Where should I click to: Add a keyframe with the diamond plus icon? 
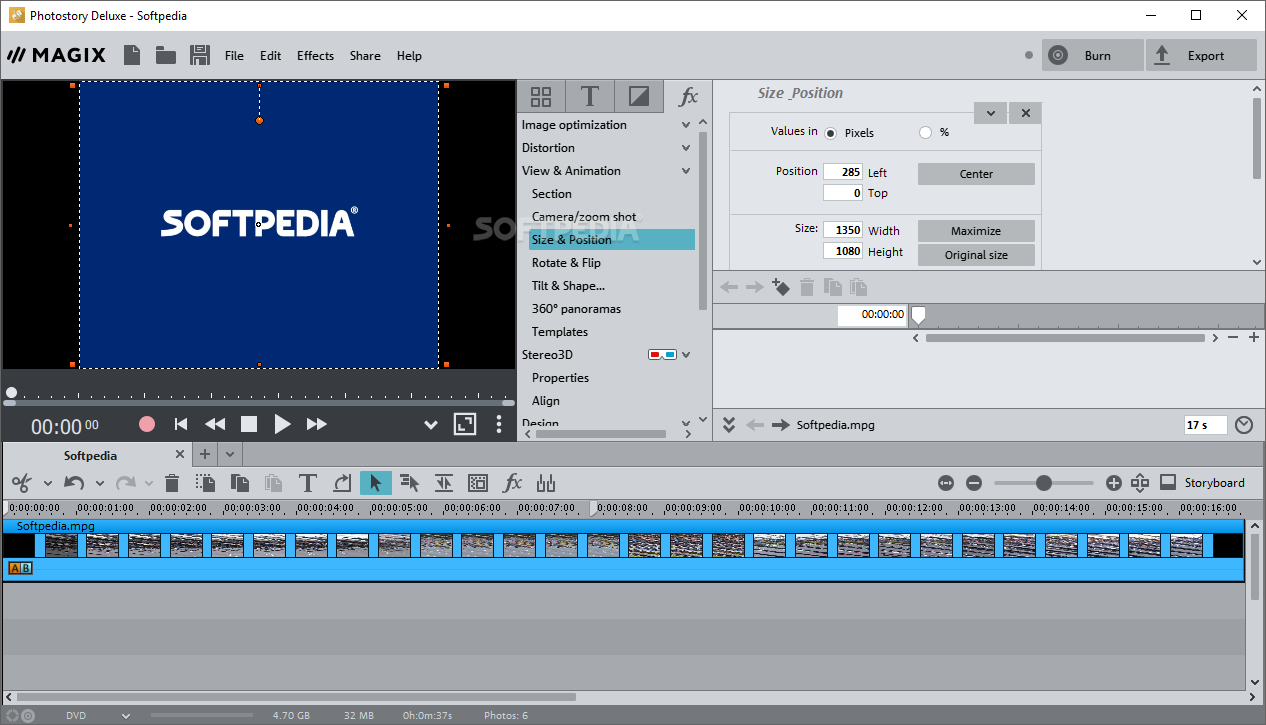pyautogui.click(x=781, y=287)
